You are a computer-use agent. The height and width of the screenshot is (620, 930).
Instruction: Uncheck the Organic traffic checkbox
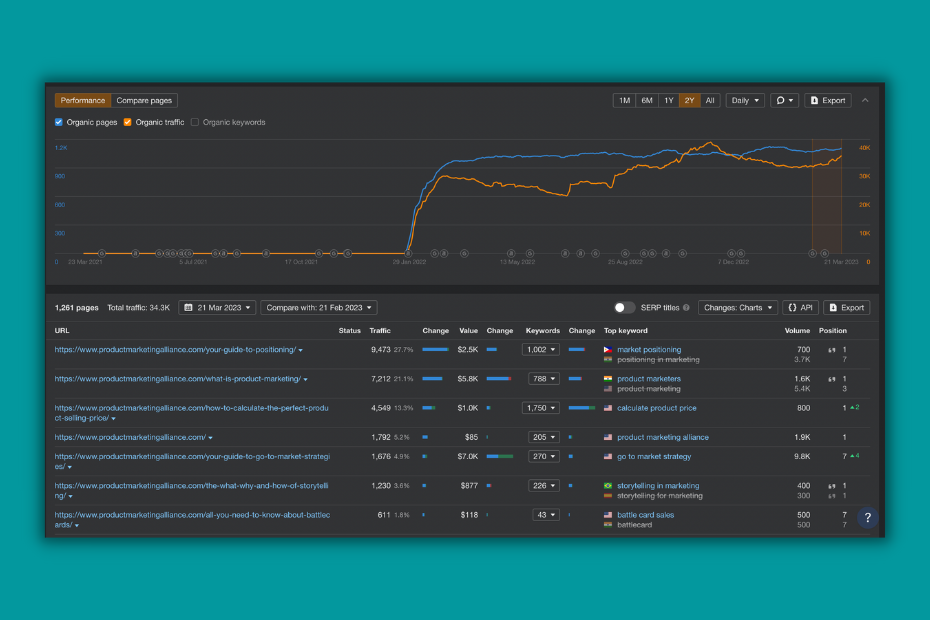(128, 122)
